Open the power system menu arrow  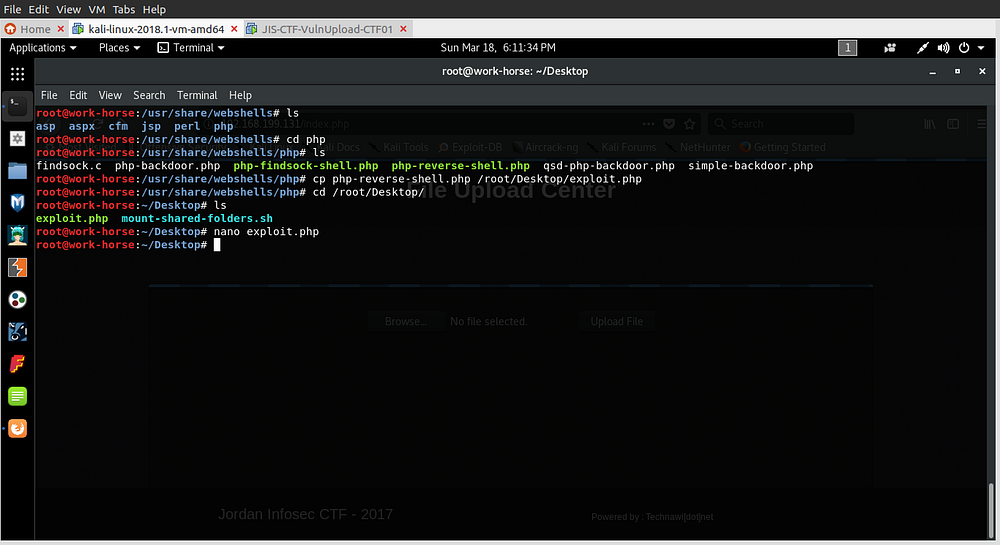coord(982,48)
